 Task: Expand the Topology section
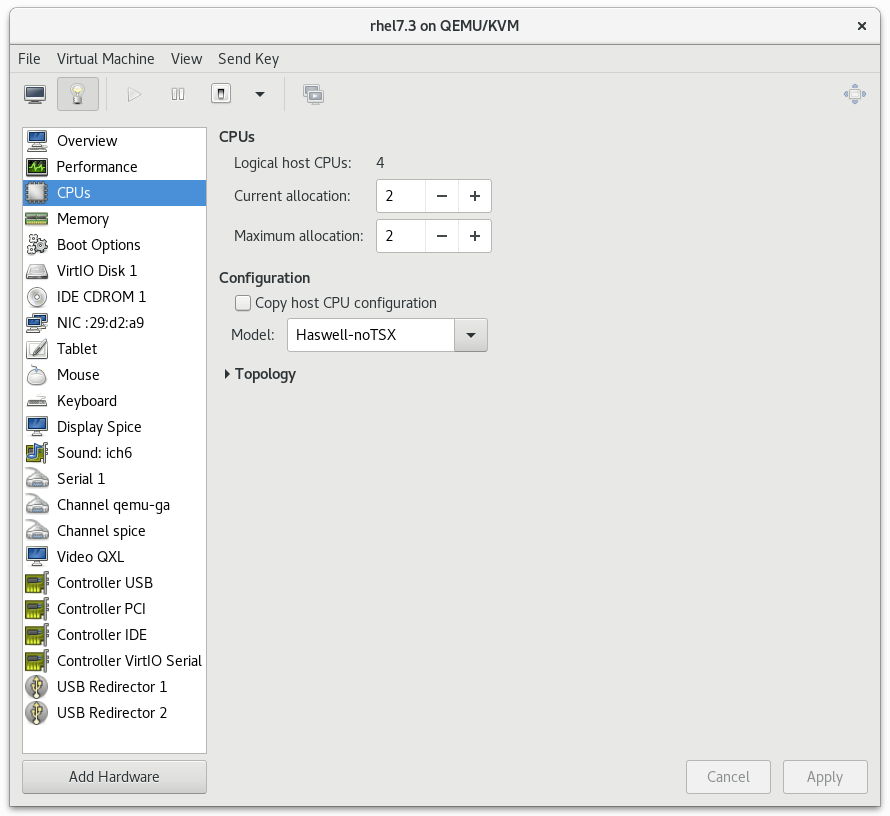pyautogui.click(x=229, y=374)
